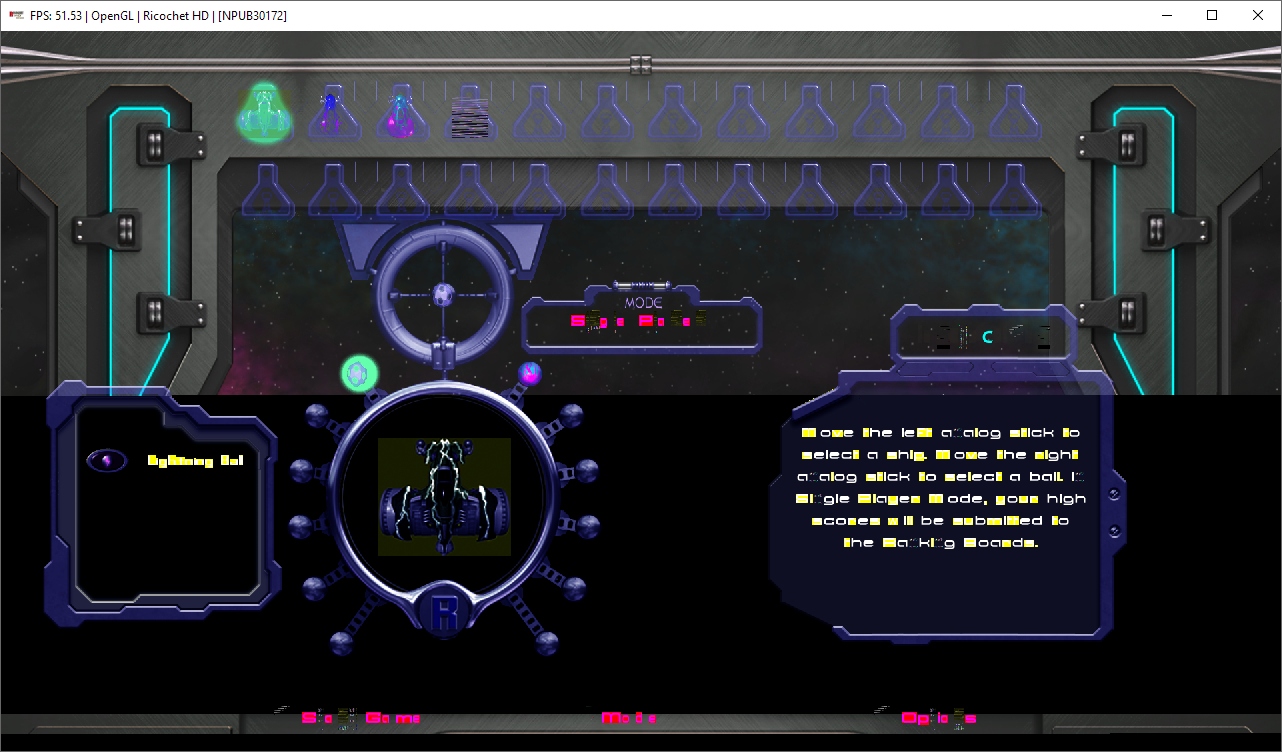This screenshot has height=752, width=1282.
Task: Click the green ball icon above ship ring
Action: click(360, 374)
